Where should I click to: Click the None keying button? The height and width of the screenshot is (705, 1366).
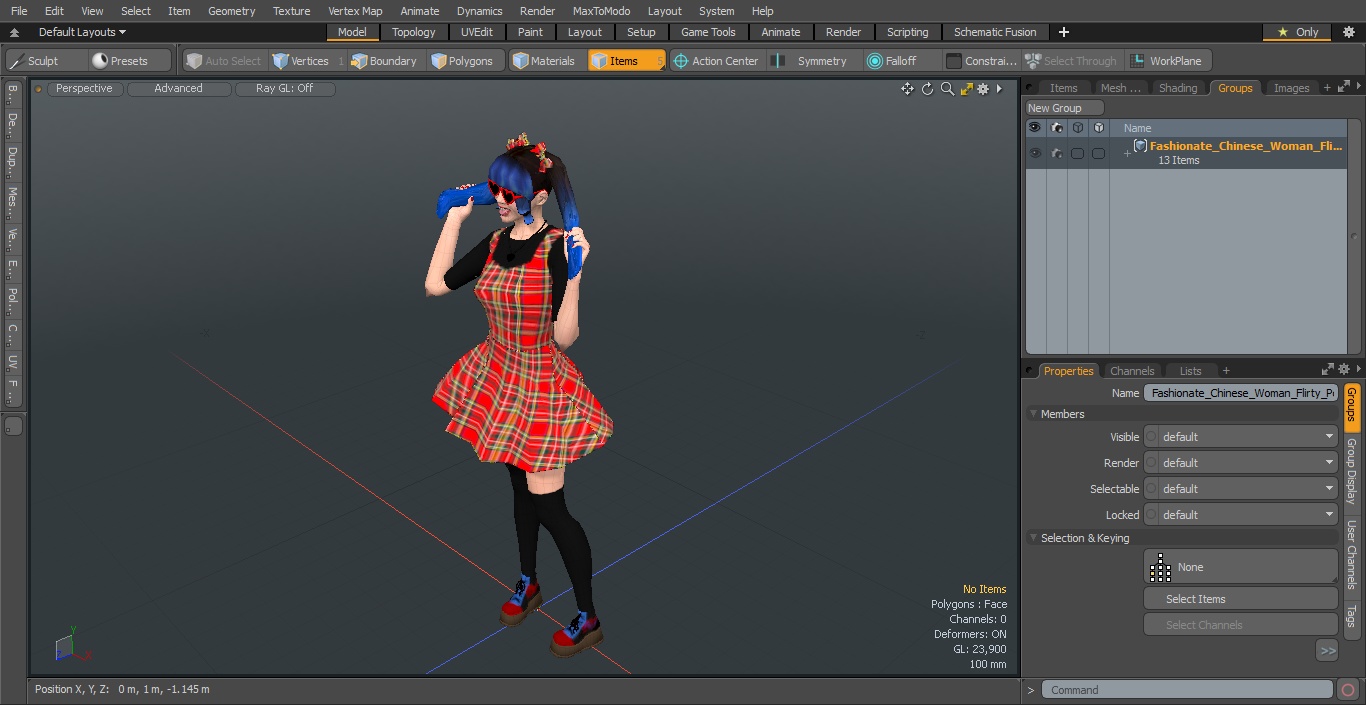1241,567
